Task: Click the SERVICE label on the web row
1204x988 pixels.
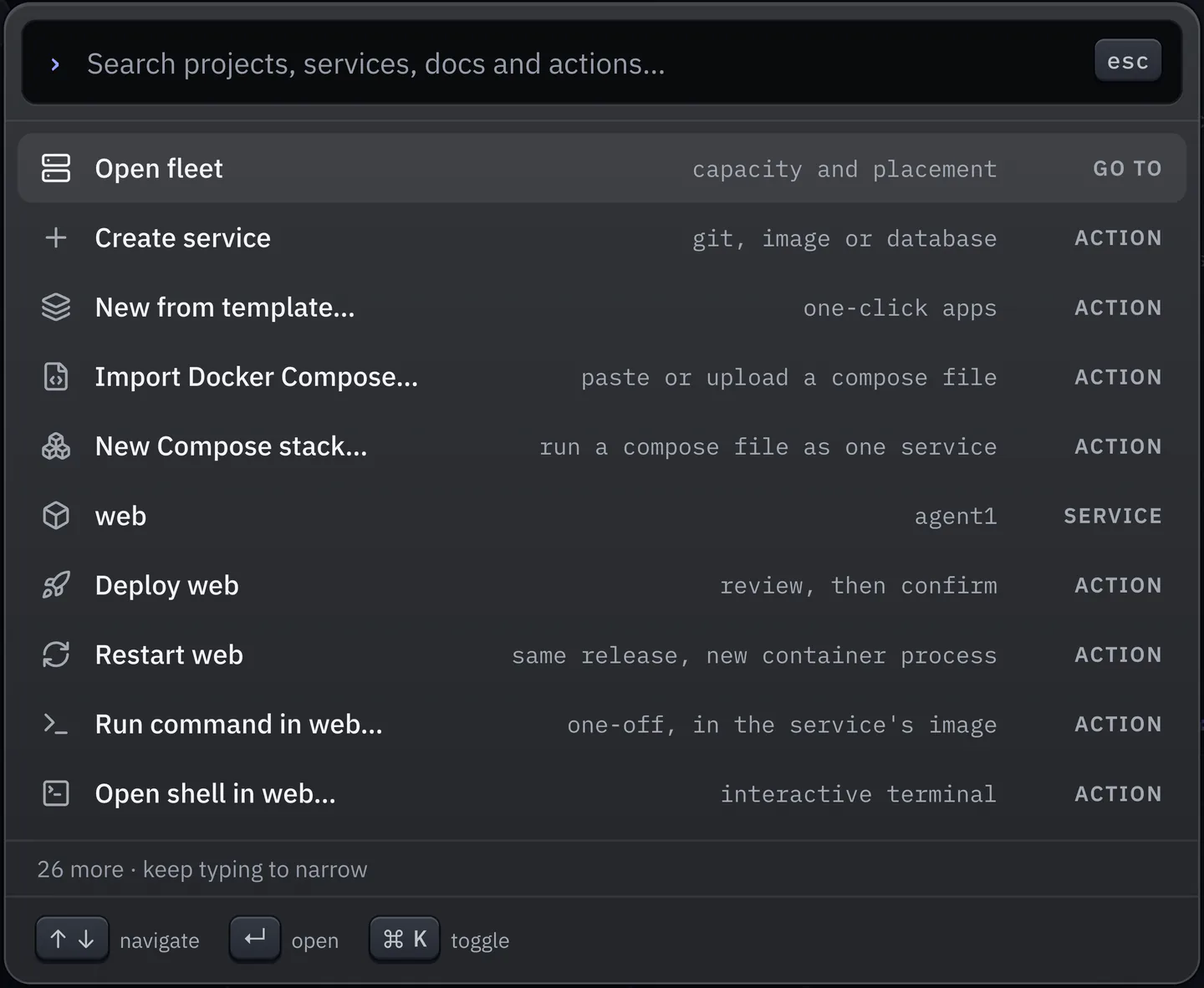Action: pos(1113,516)
